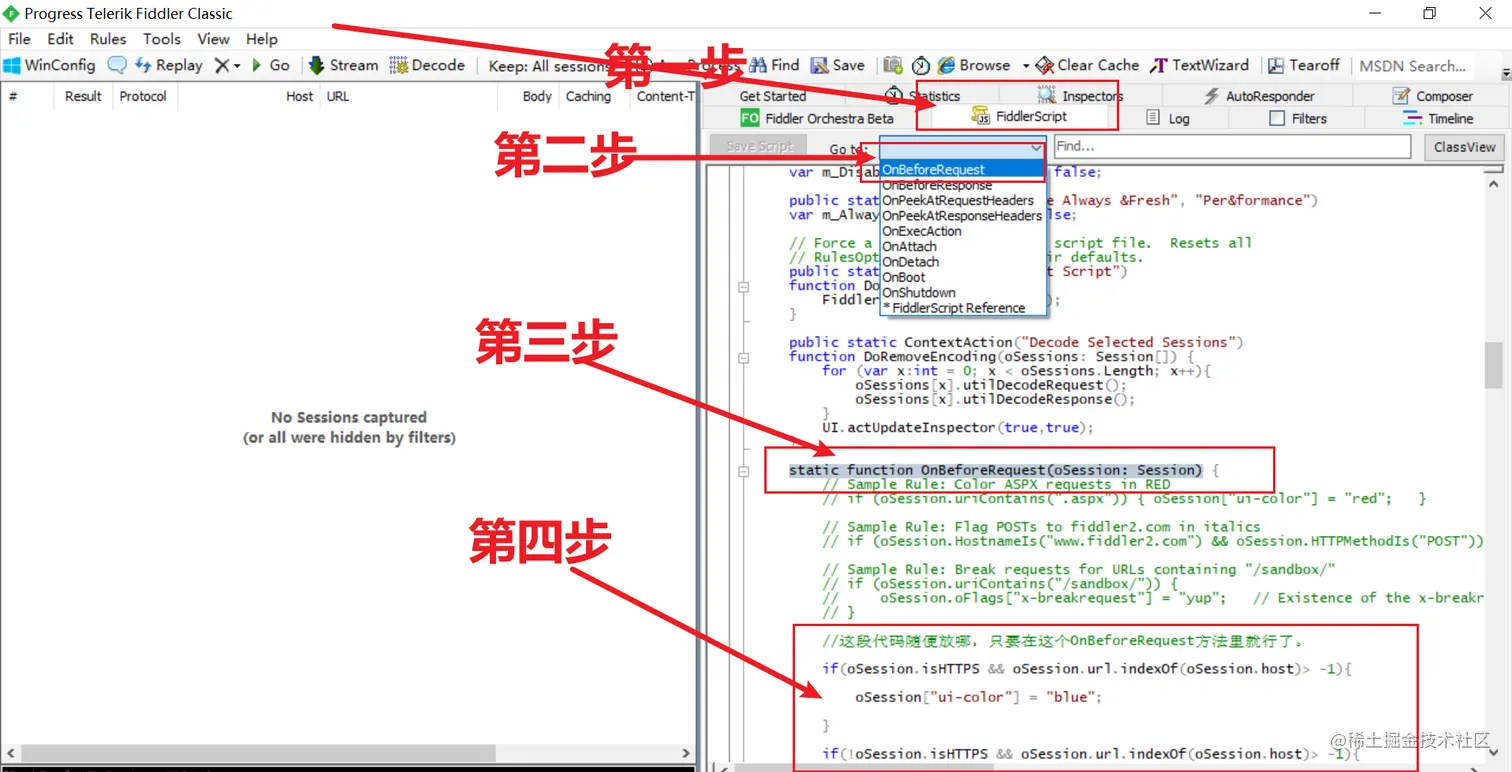Select the FiddlerScript tab

(x=1019, y=117)
